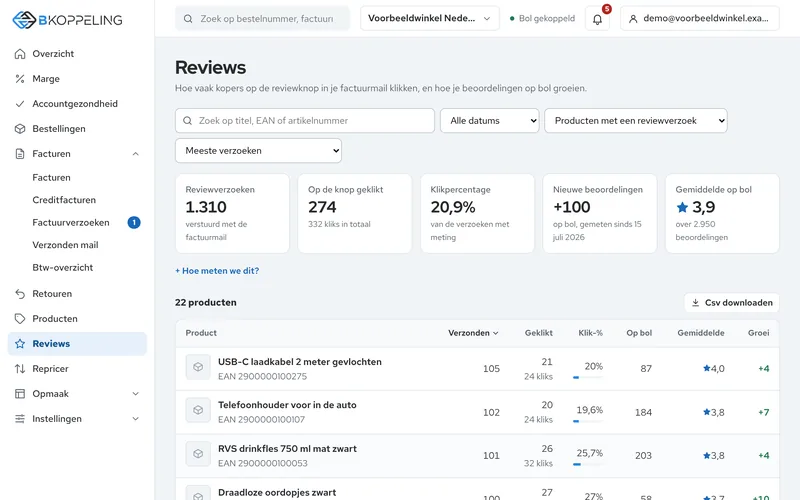Viewport: 800px width, 500px height.
Task: Expand the Hoe meten we dit link
Action: coord(217,271)
